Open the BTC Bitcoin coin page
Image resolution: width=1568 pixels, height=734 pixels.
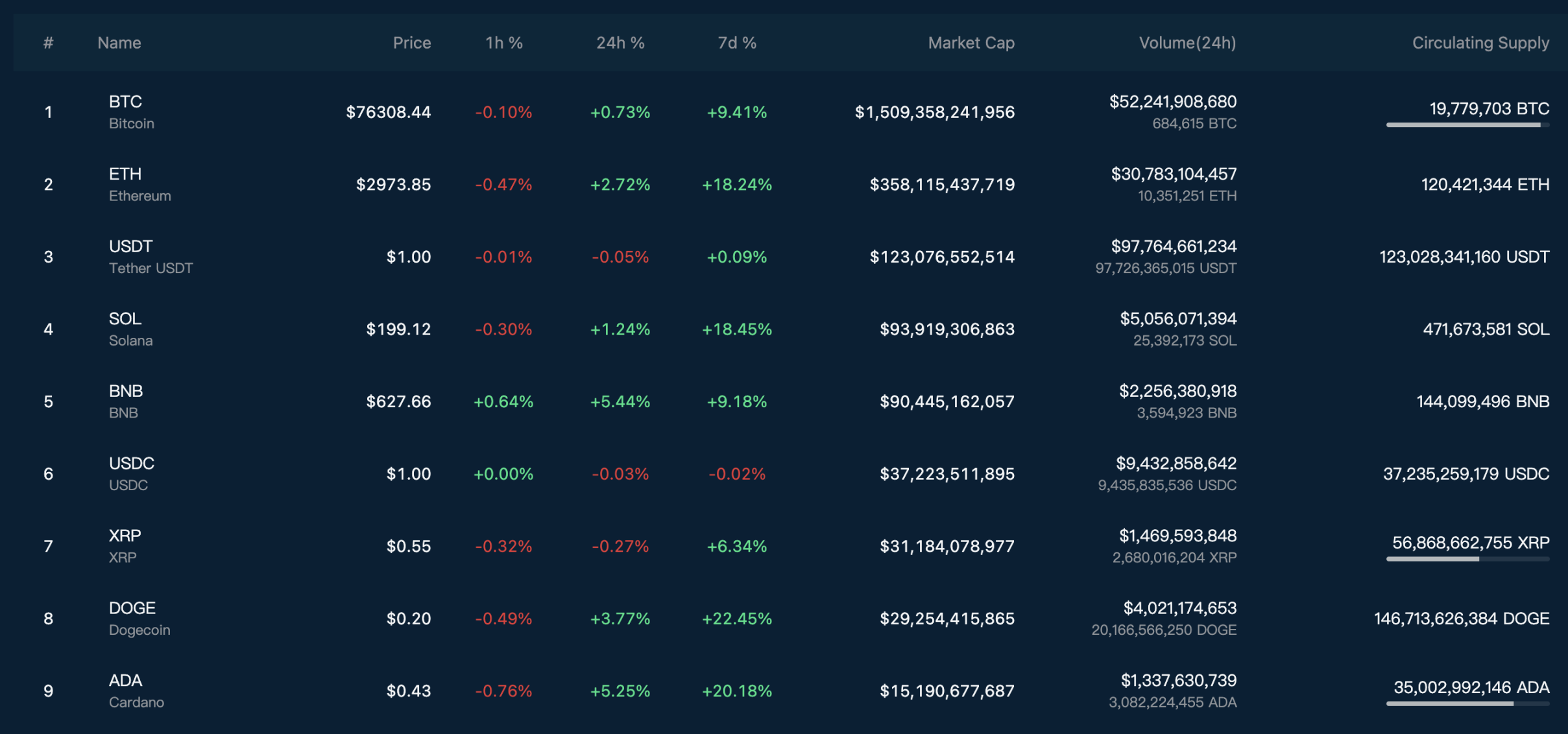click(x=132, y=112)
